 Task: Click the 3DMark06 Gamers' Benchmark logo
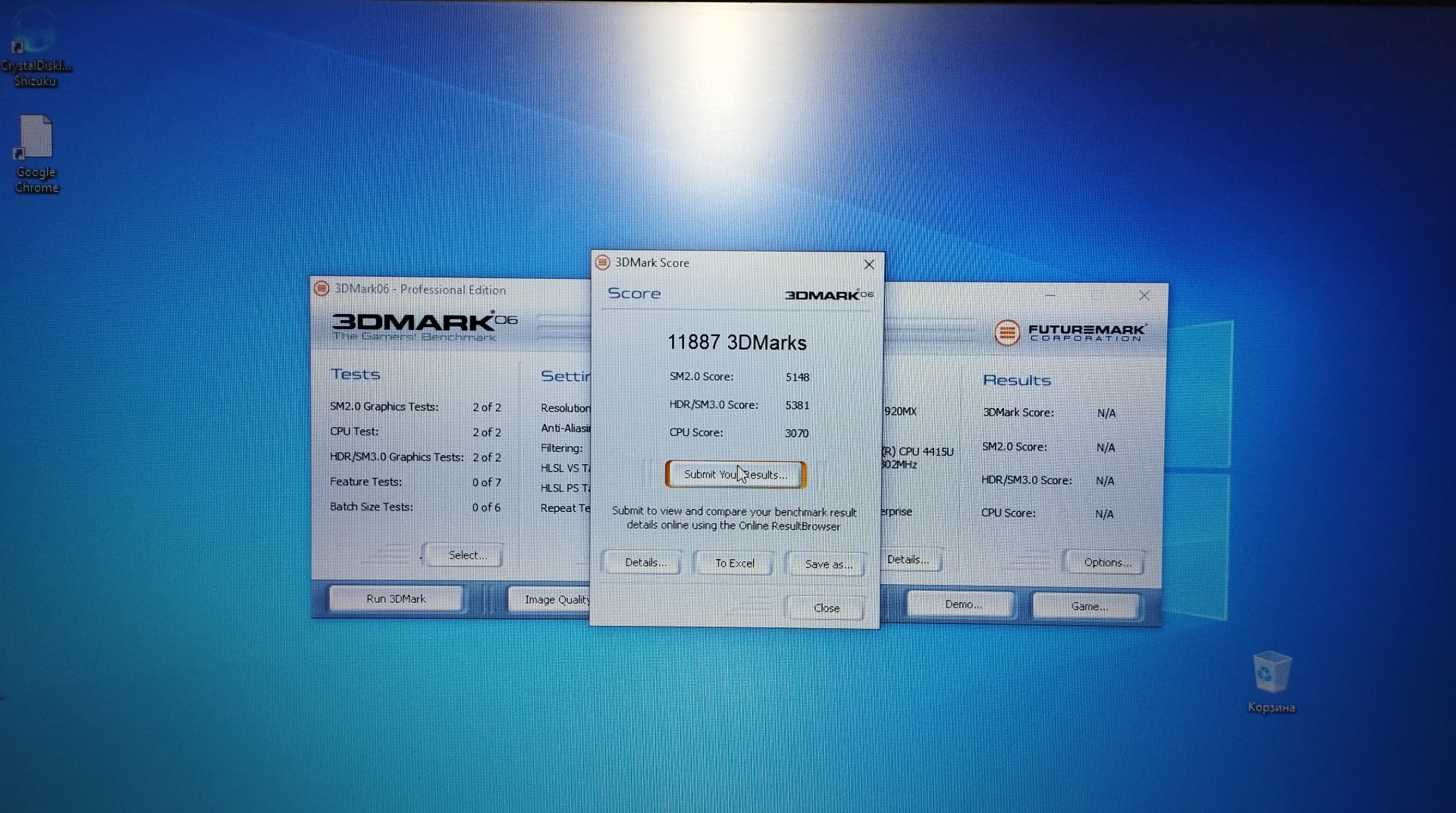(x=423, y=326)
